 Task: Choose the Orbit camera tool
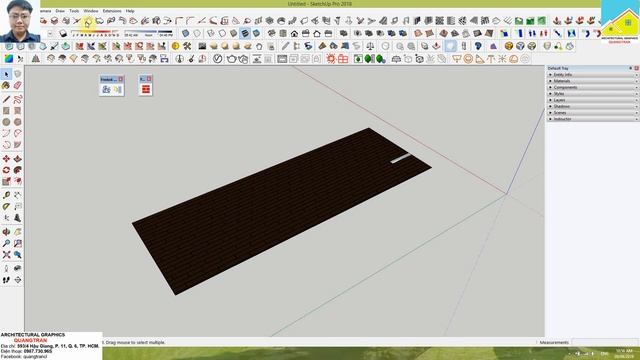point(6,232)
